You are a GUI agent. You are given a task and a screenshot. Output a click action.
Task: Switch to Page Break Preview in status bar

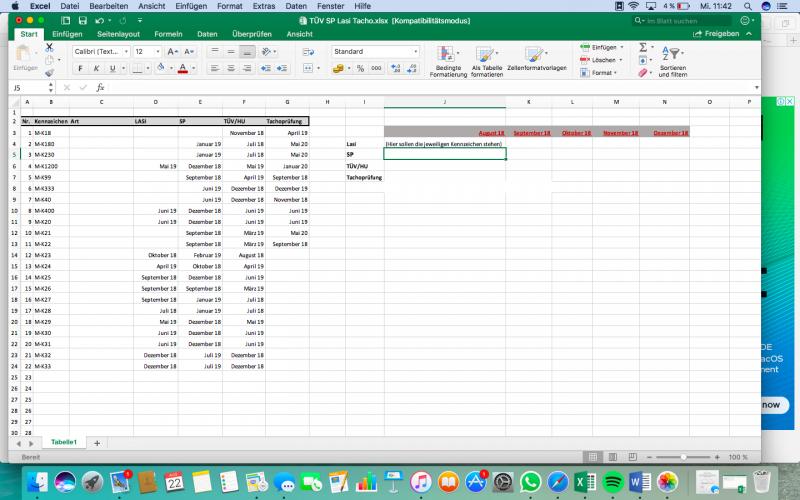pos(632,457)
